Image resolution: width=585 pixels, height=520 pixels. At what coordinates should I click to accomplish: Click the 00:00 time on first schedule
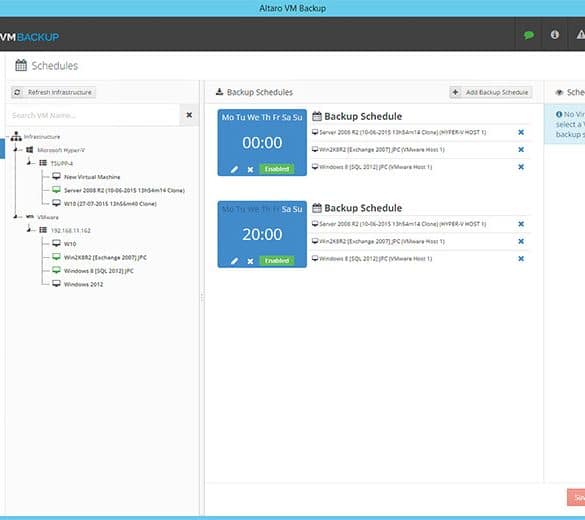point(262,142)
